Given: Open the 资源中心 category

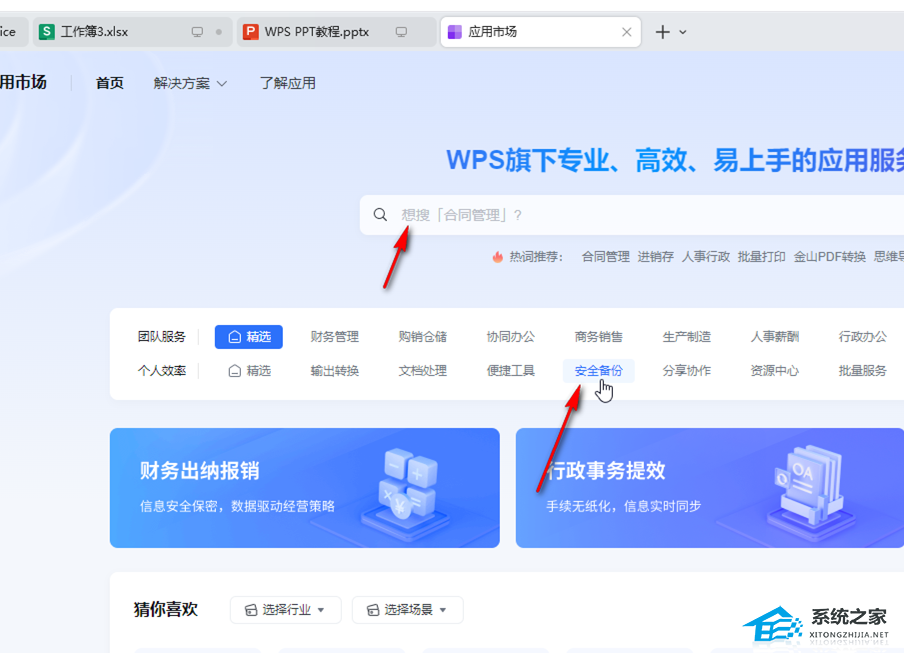Looking at the screenshot, I should (x=774, y=371).
